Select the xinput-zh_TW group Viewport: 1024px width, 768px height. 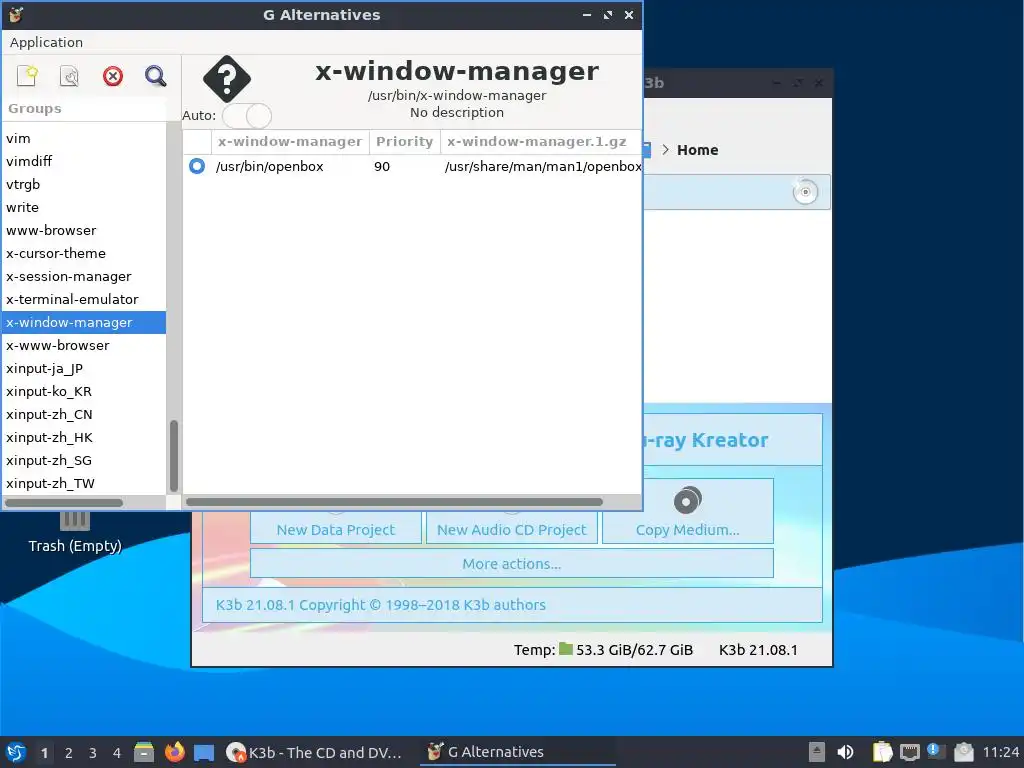click(84, 483)
